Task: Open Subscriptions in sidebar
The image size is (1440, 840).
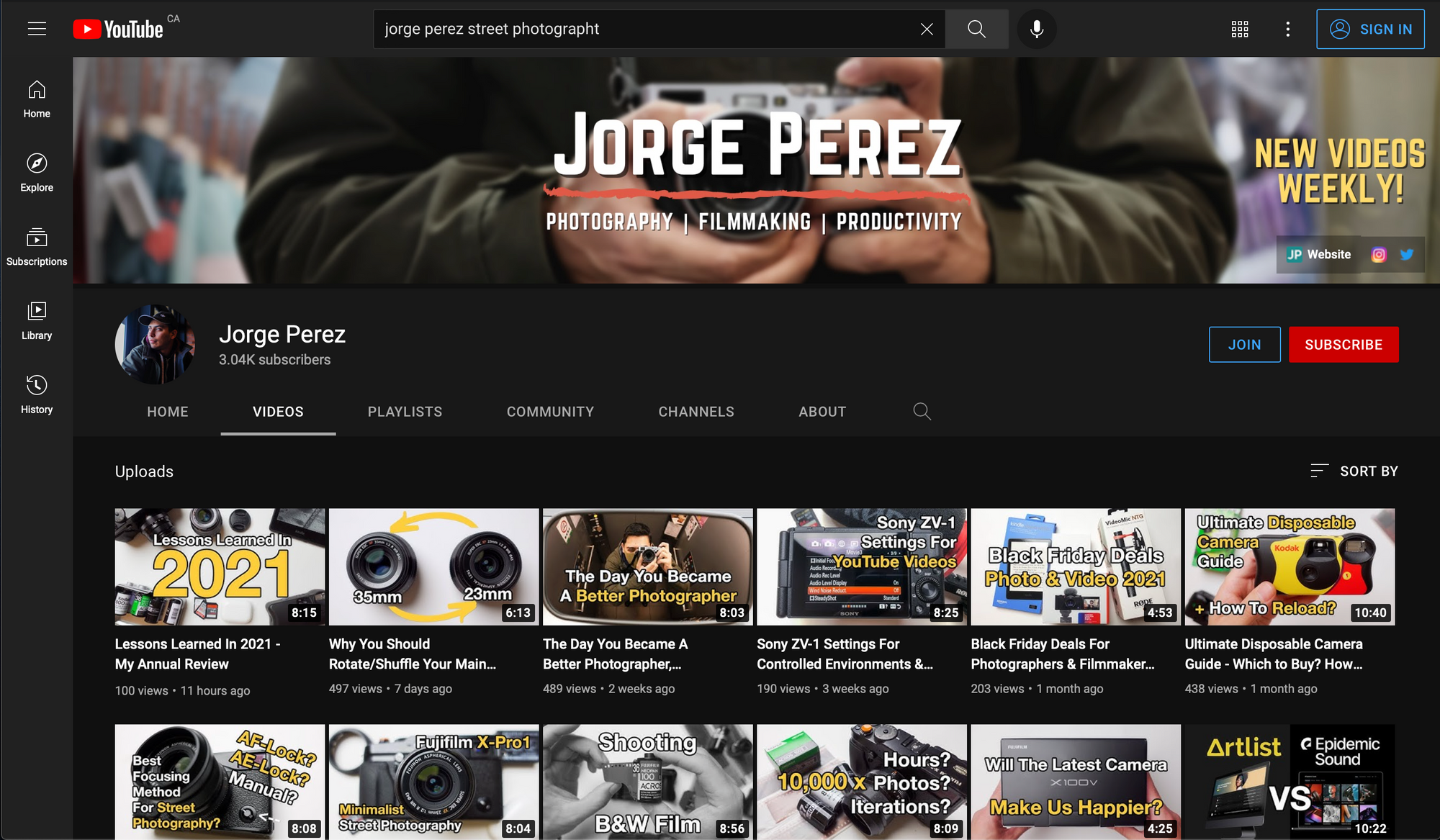Action: [x=37, y=247]
